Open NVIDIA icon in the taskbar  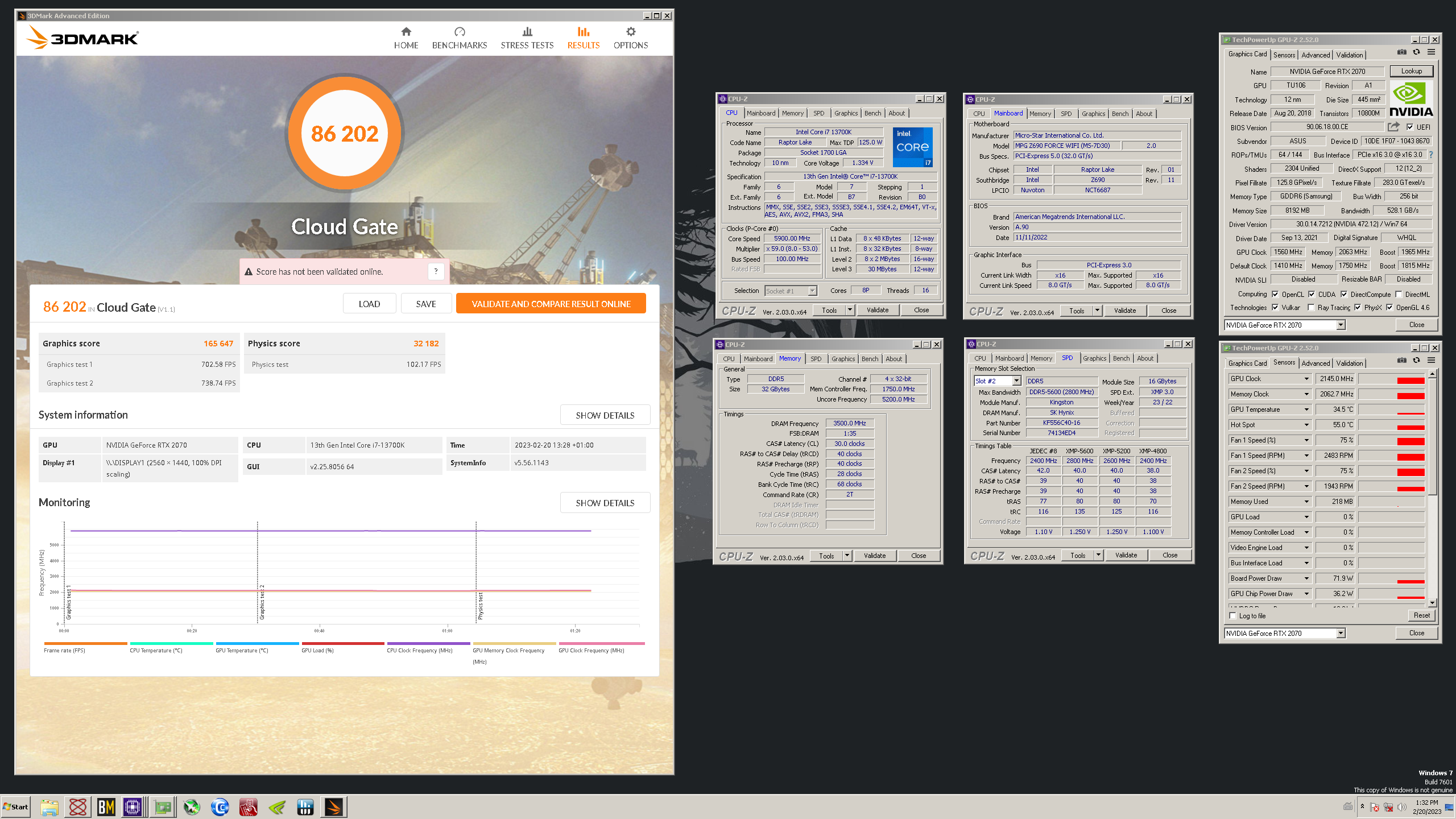[277, 807]
